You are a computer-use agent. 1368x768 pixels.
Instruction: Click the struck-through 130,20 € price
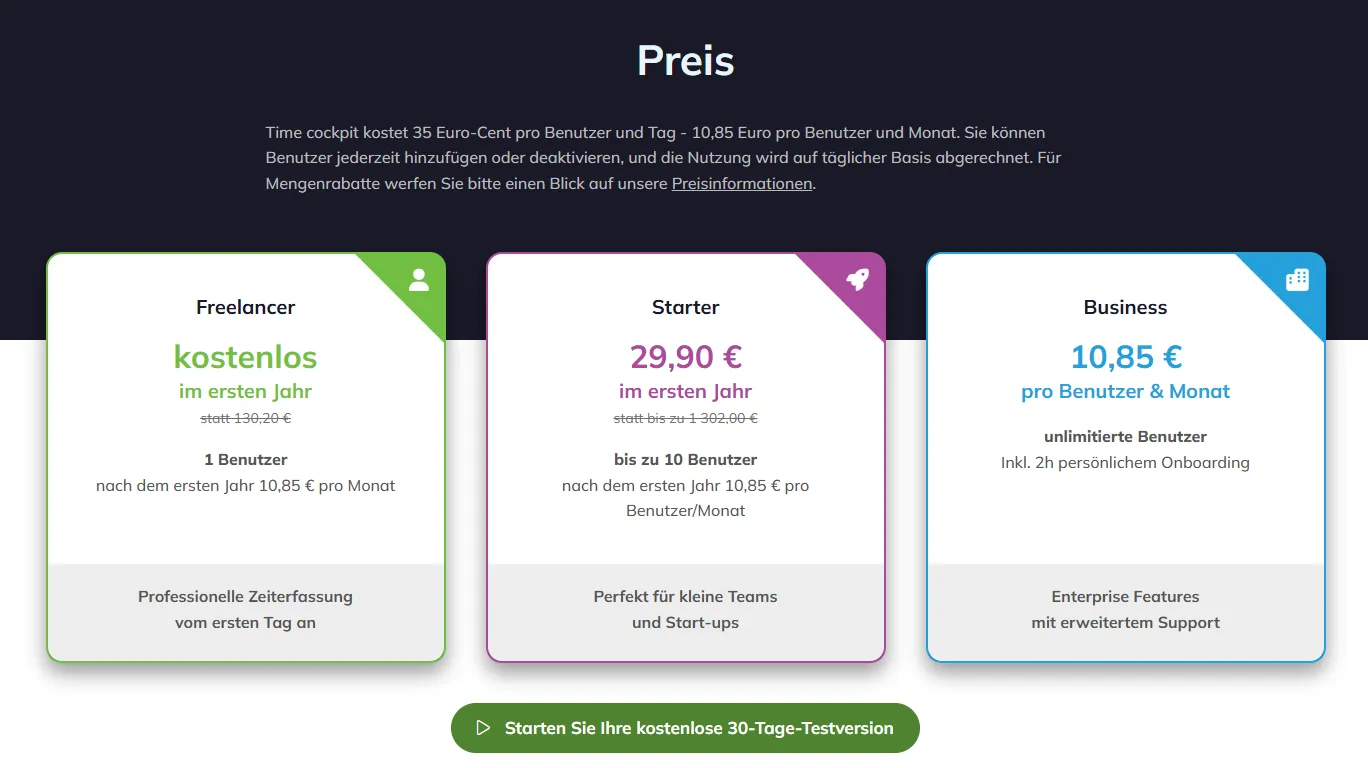pyautogui.click(x=245, y=419)
